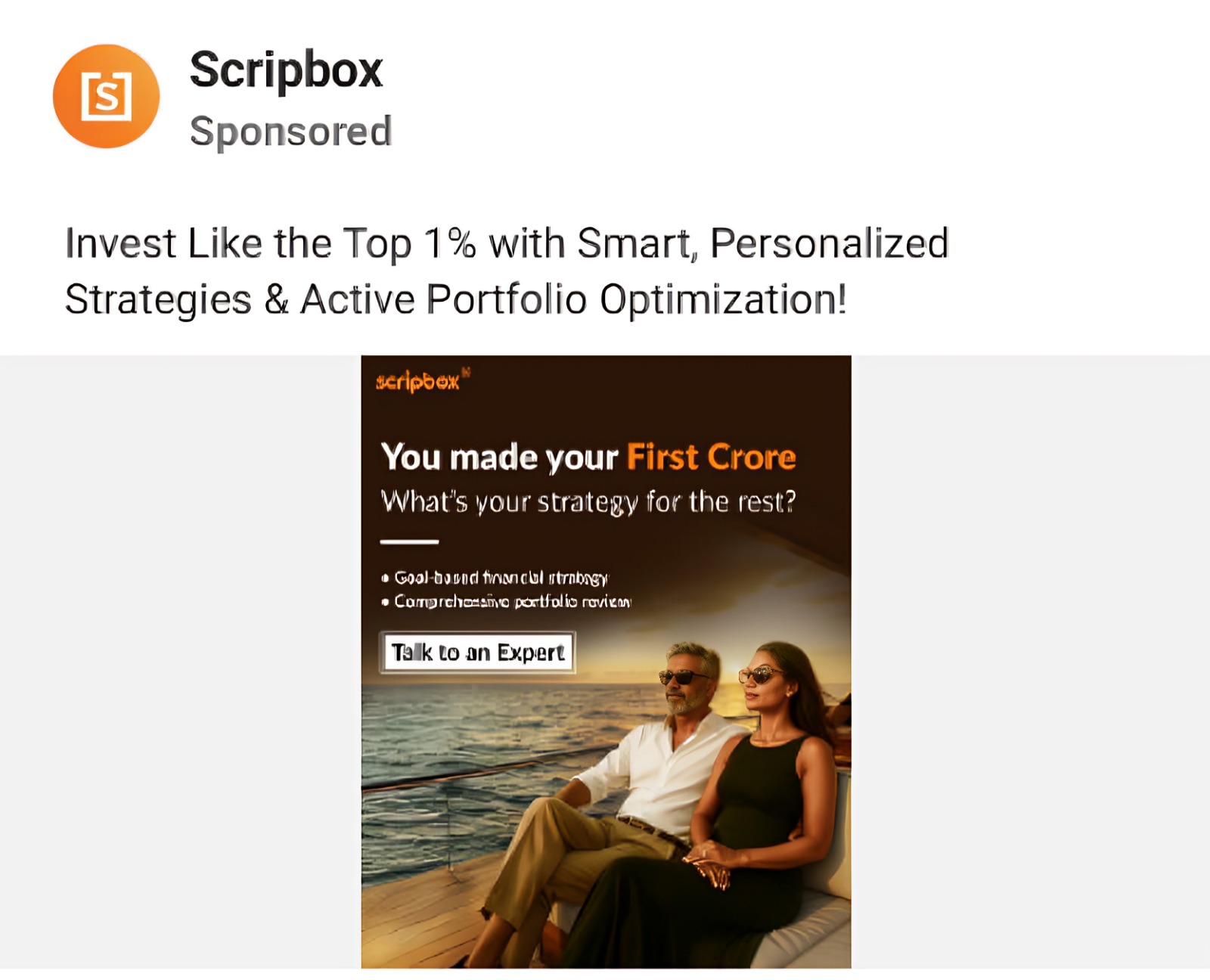Image resolution: width=1210 pixels, height=980 pixels.
Task: Click the divider line under the ad headline
Action: click(411, 541)
